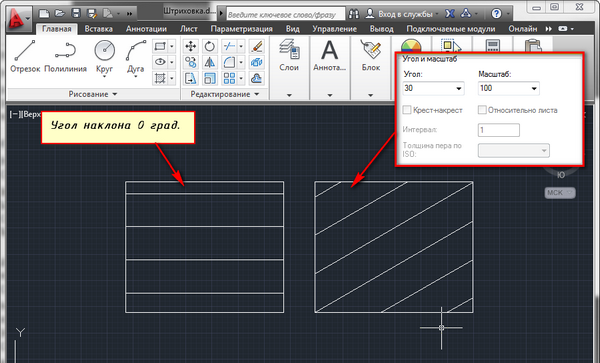Open dropdown arrow beside Fillet tool
This screenshot has height=363, width=600.
click(x=241, y=62)
